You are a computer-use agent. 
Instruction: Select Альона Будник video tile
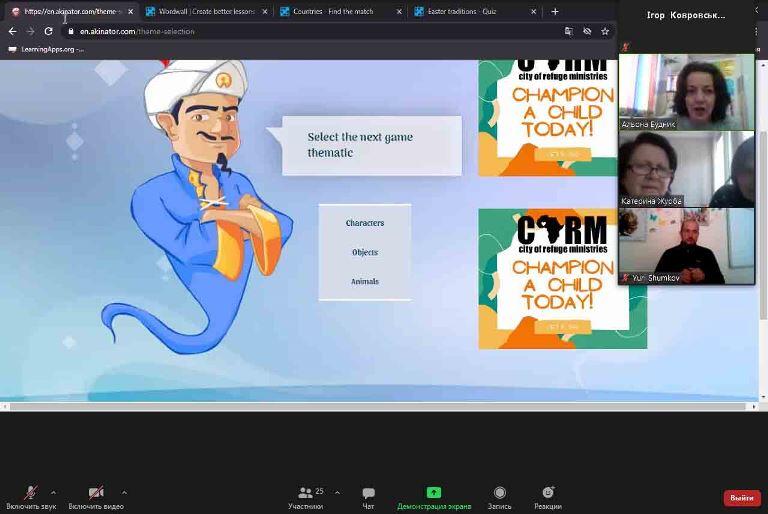(686, 92)
